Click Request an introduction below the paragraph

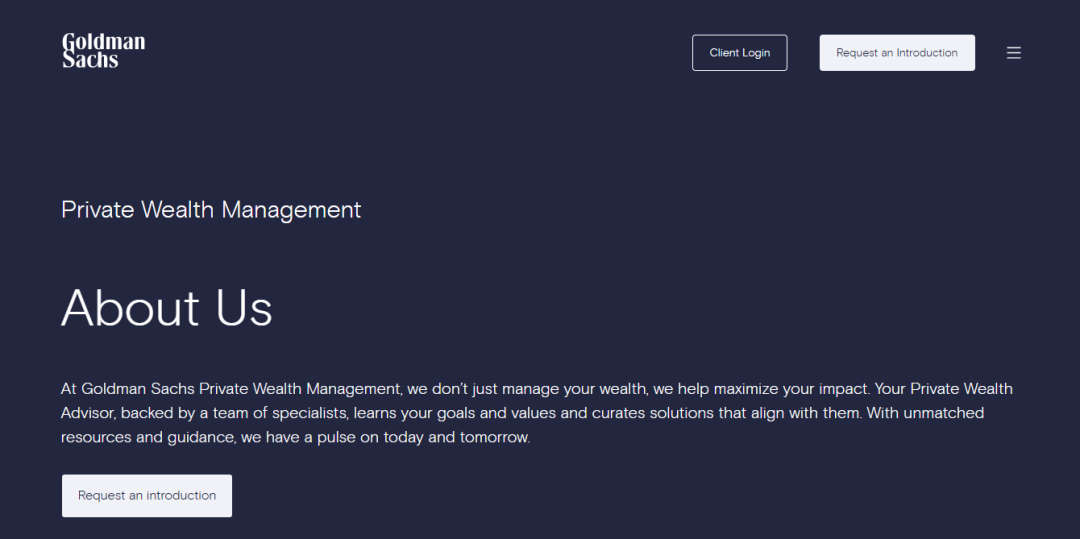point(147,496)
